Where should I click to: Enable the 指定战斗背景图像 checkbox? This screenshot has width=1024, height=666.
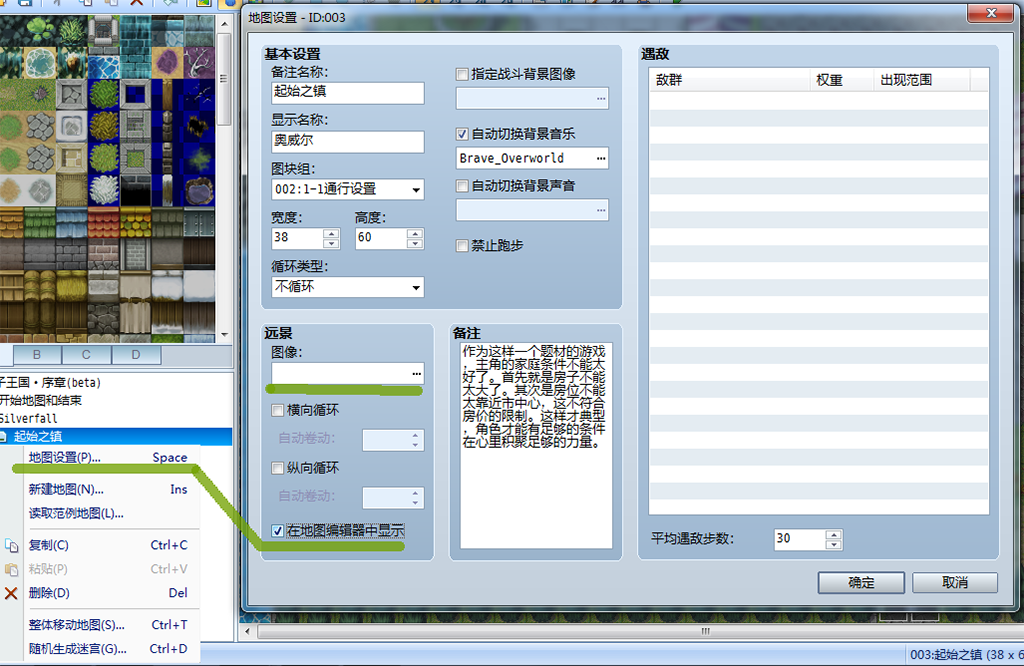pos(462,74)
